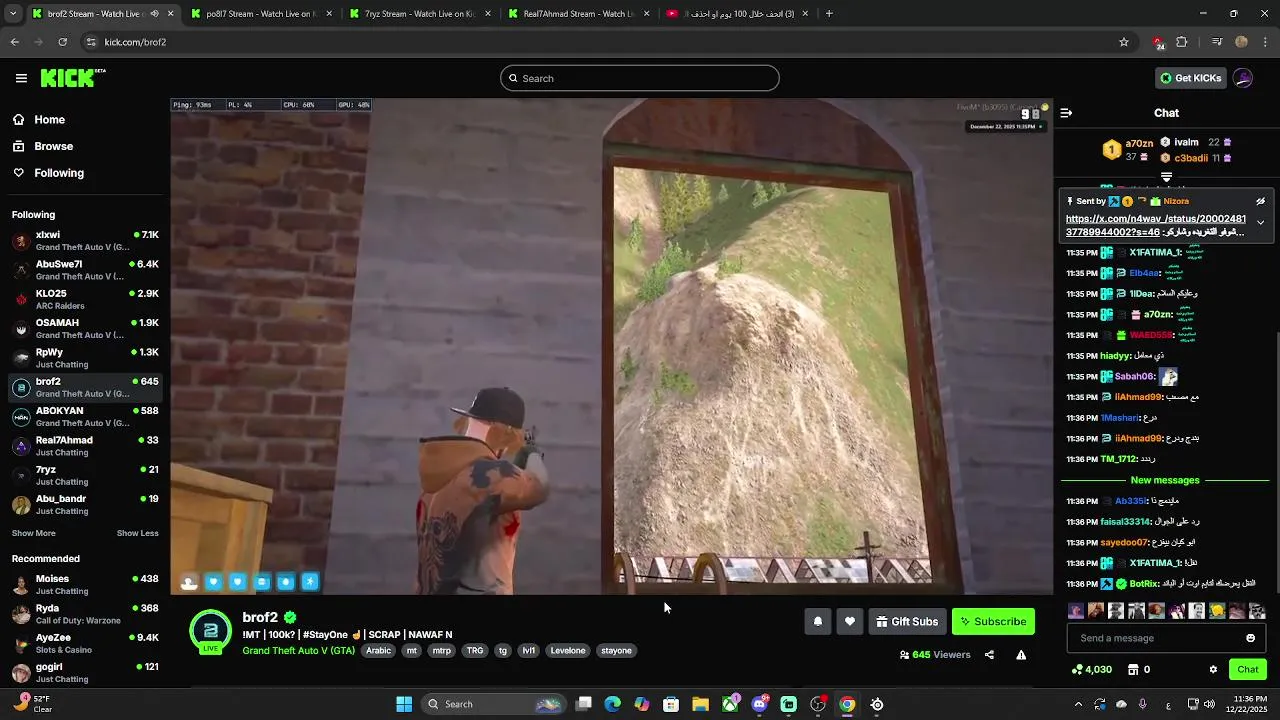Open Chrome tab search dropdown
The image size is (1280, 720).
(x=11, y=14)
